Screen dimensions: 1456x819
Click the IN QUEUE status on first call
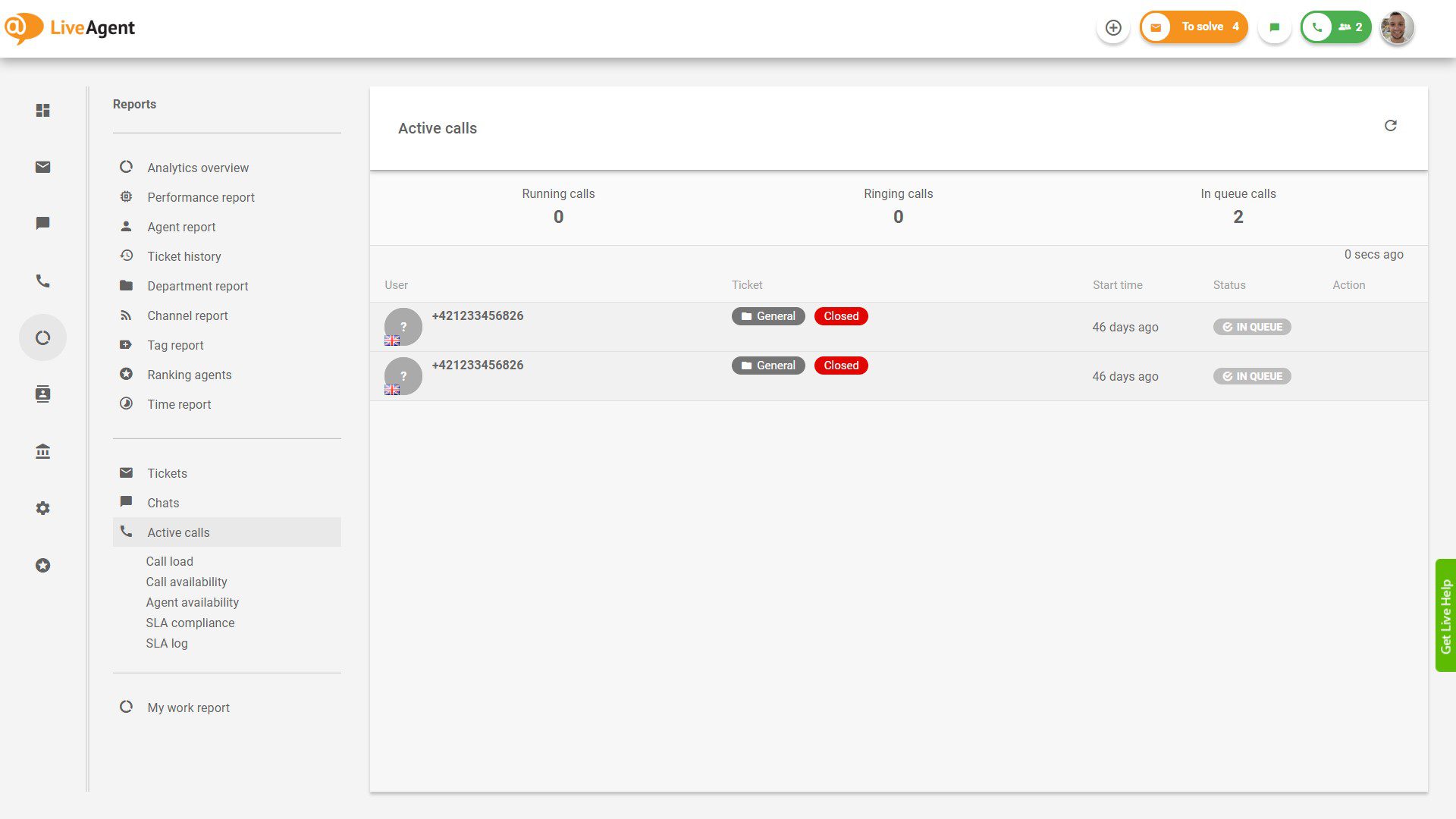tap(1251, 327)
